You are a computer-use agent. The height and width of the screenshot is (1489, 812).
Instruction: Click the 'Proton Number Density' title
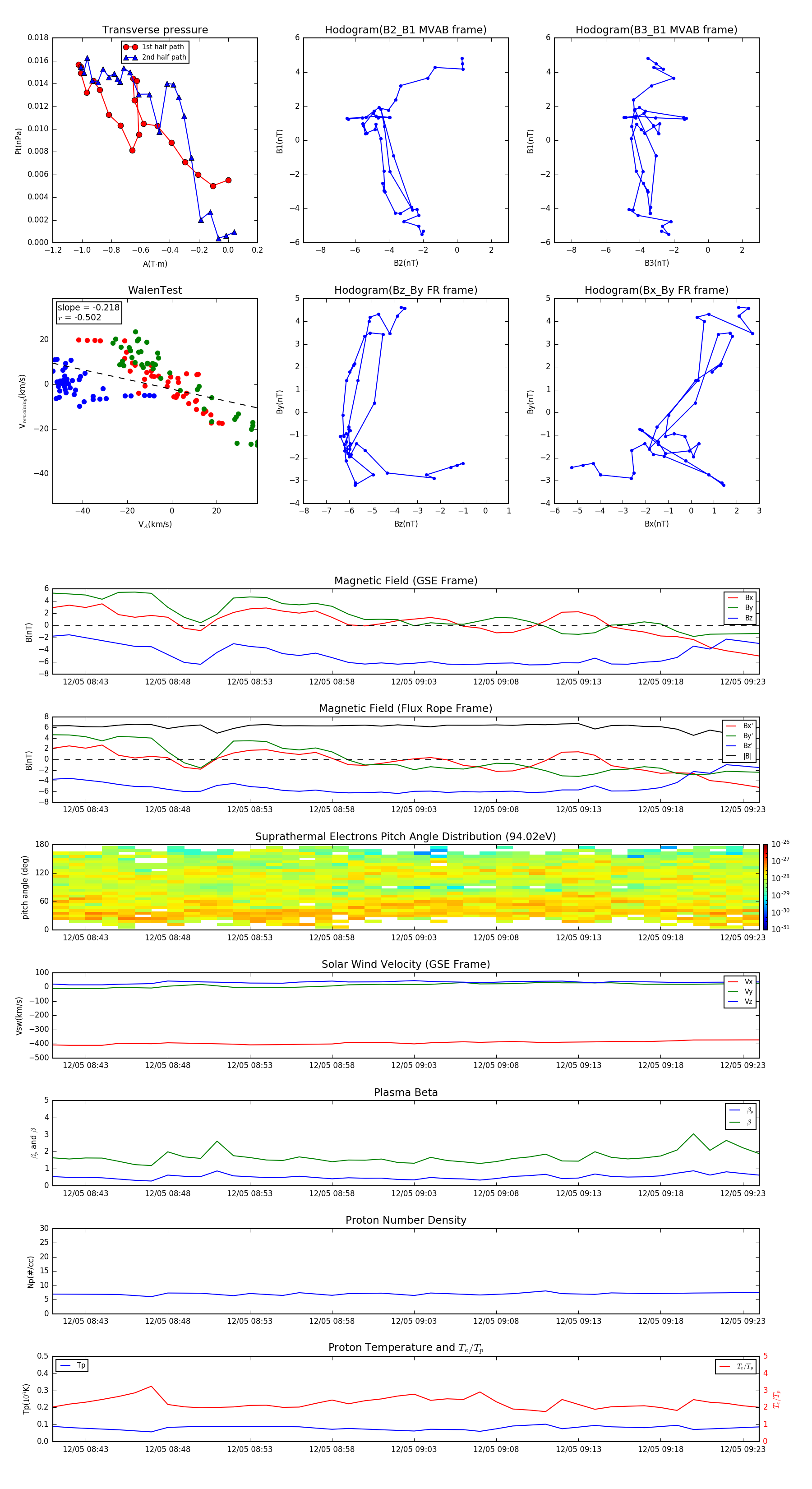coord(406,1220)
